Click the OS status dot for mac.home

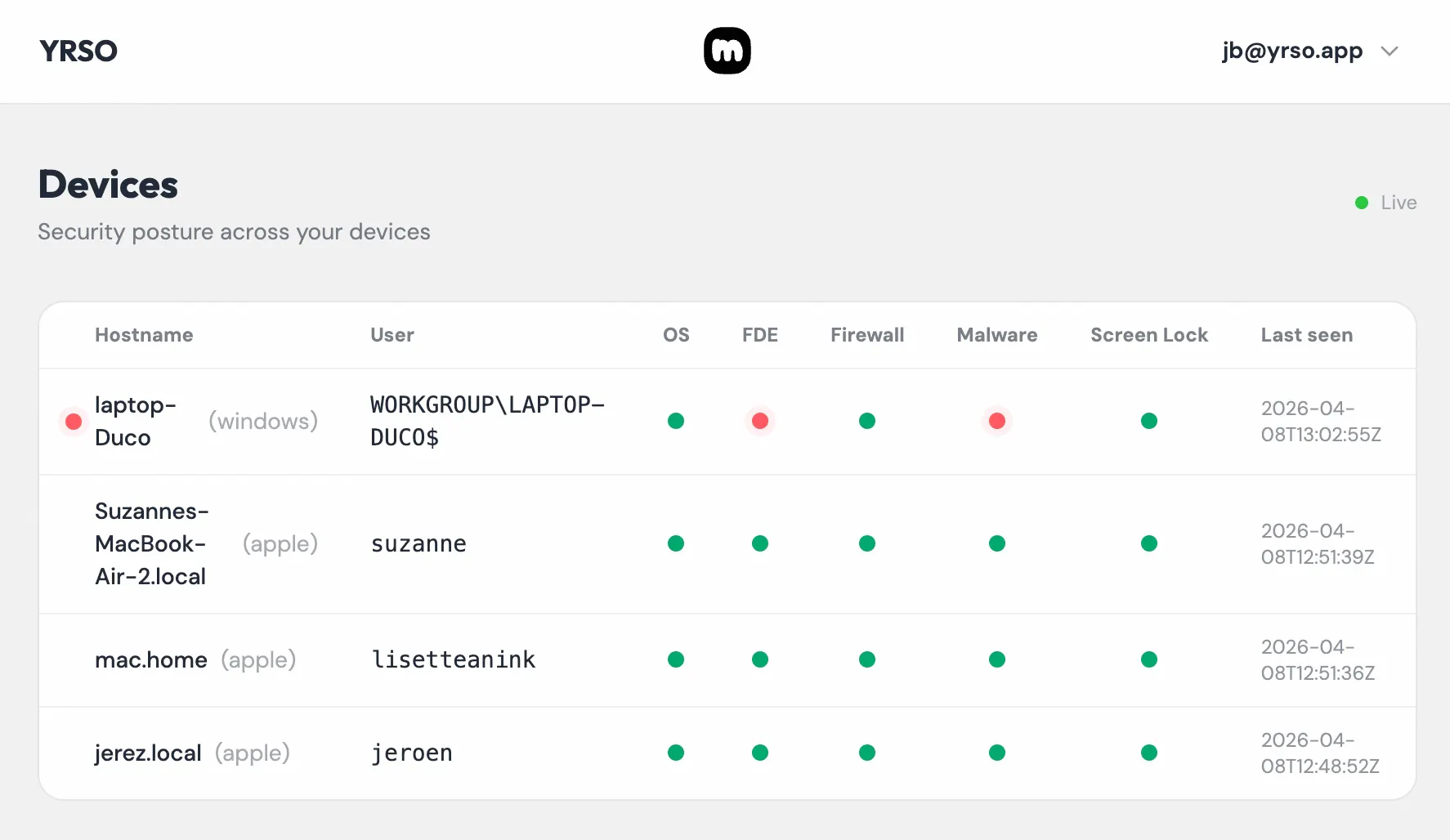click(676, 659)
